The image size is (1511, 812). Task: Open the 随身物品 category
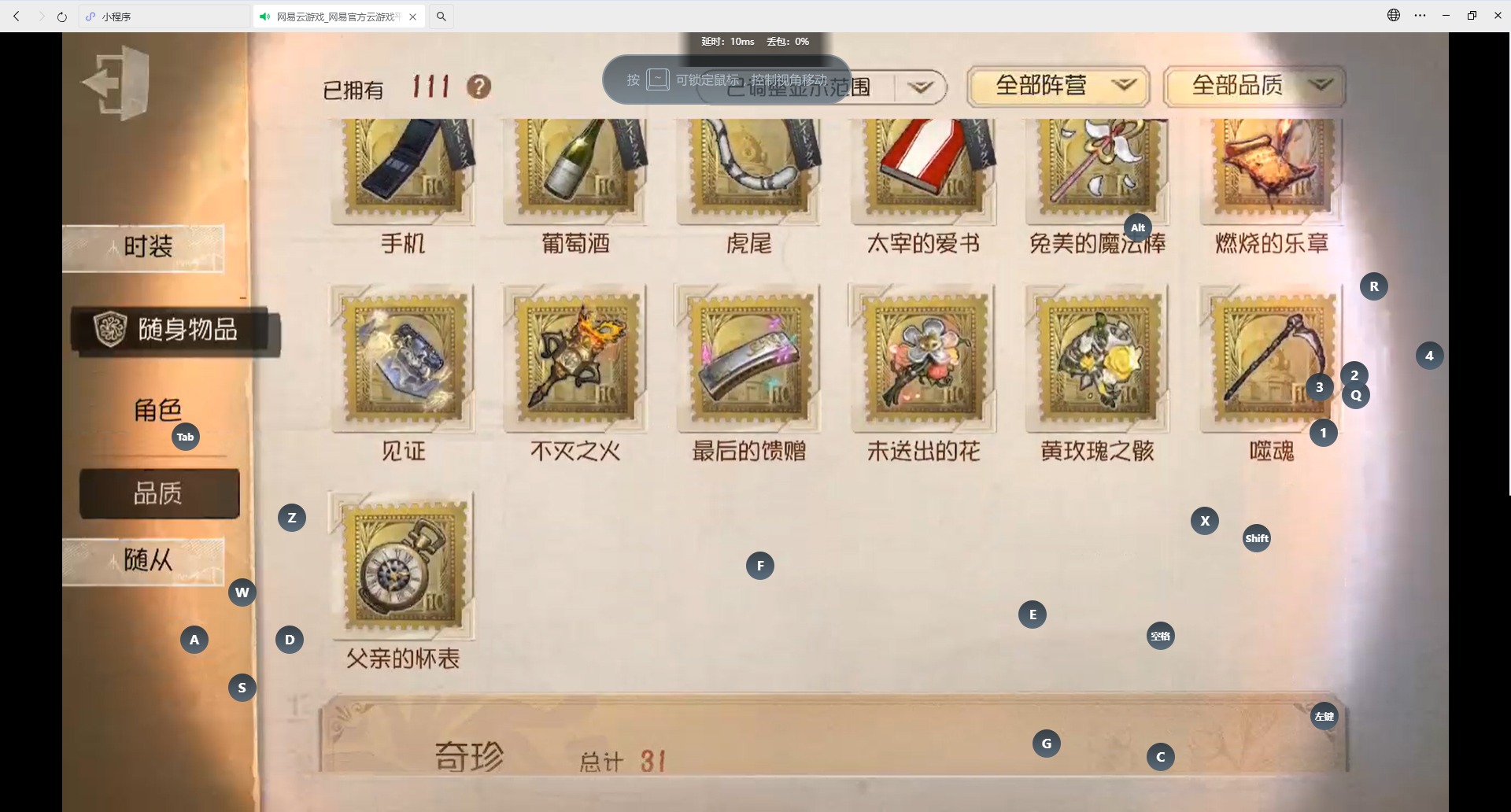click(x=175, y=330)
